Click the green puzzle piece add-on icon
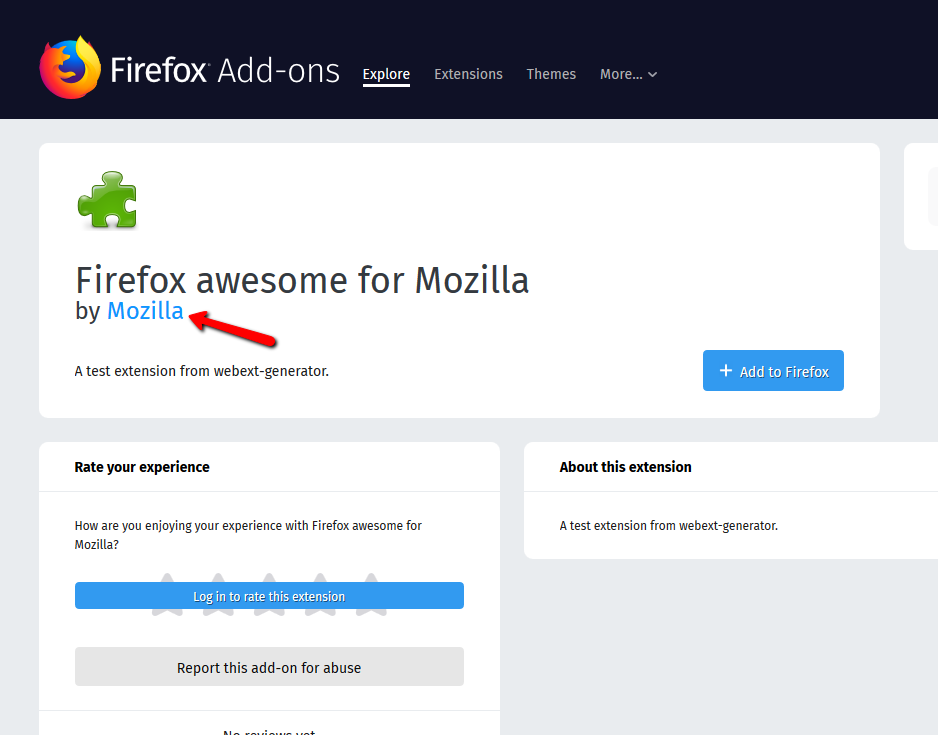The width and height of the screenshot is (938, 735). point(106,200)
